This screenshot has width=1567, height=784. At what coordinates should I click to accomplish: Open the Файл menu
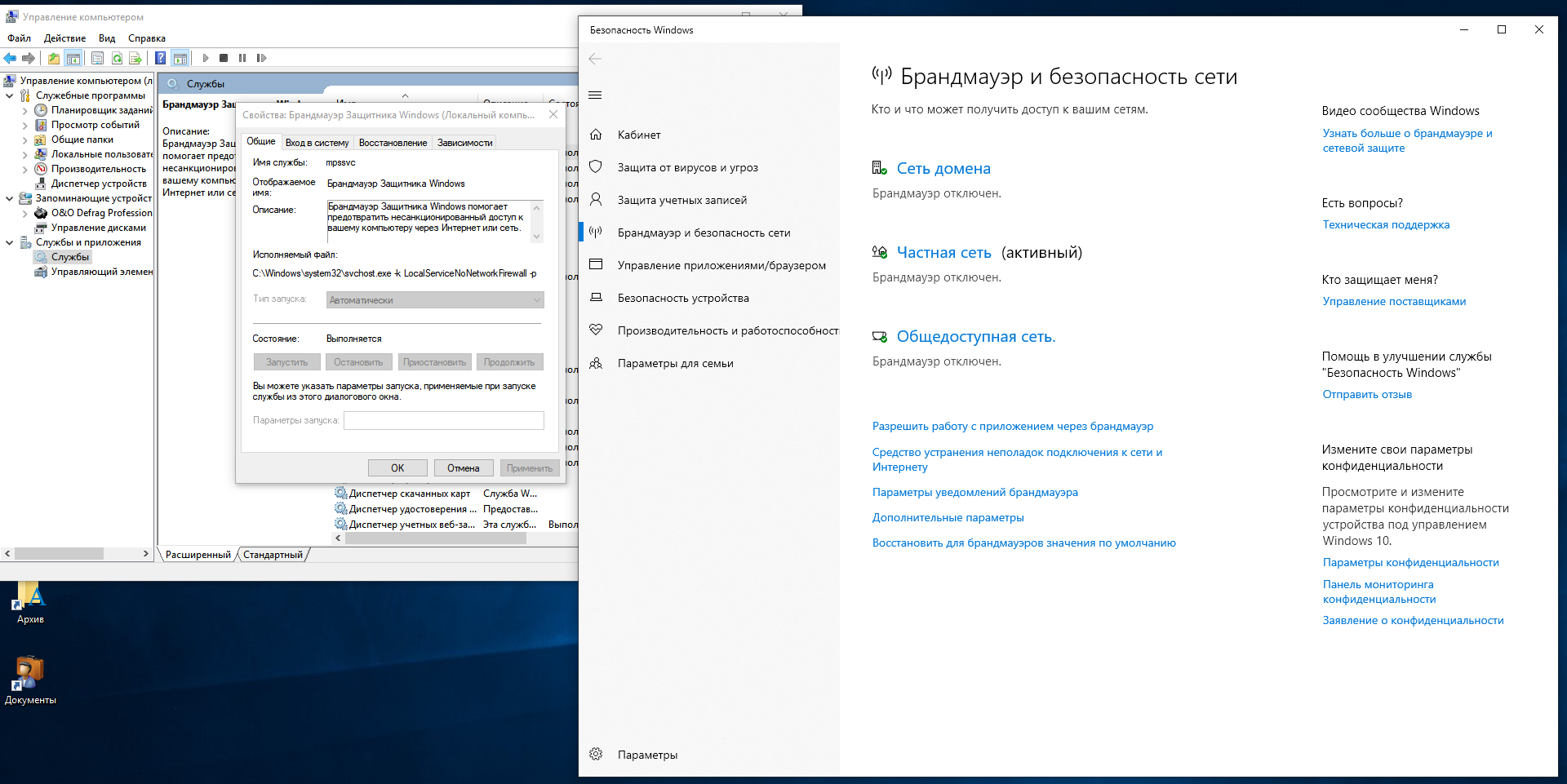pyautogui.click(x=19, y=38)
